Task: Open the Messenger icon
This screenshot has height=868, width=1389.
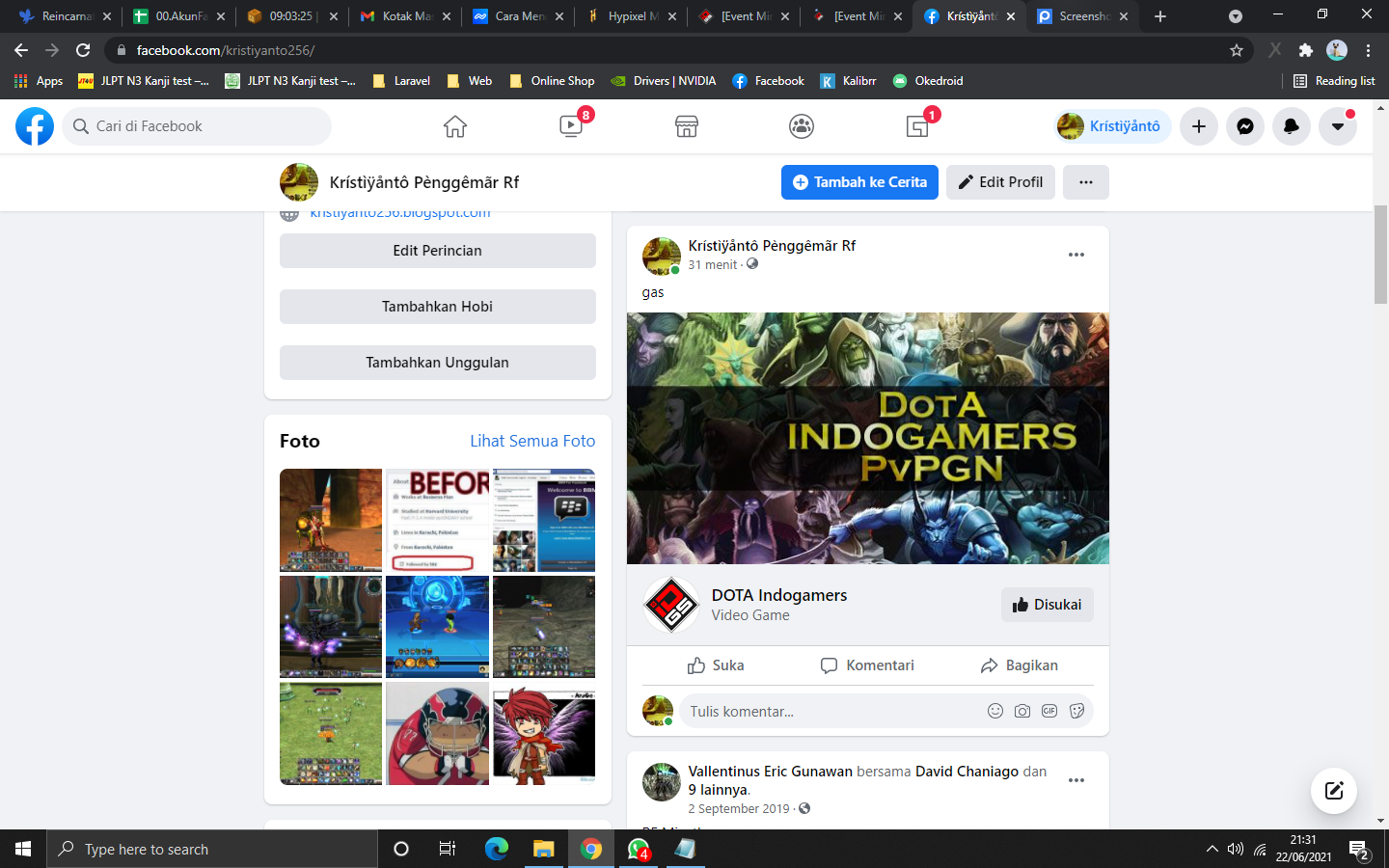Action: point(1245,126)
